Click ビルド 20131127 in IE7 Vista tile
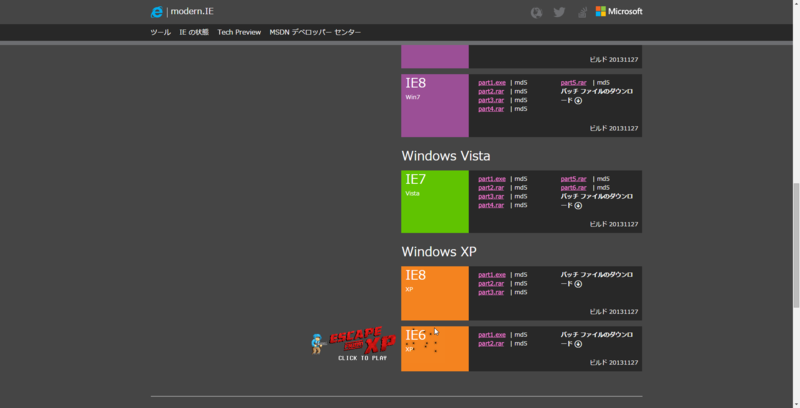800x408 pixels. pos(614,224)
